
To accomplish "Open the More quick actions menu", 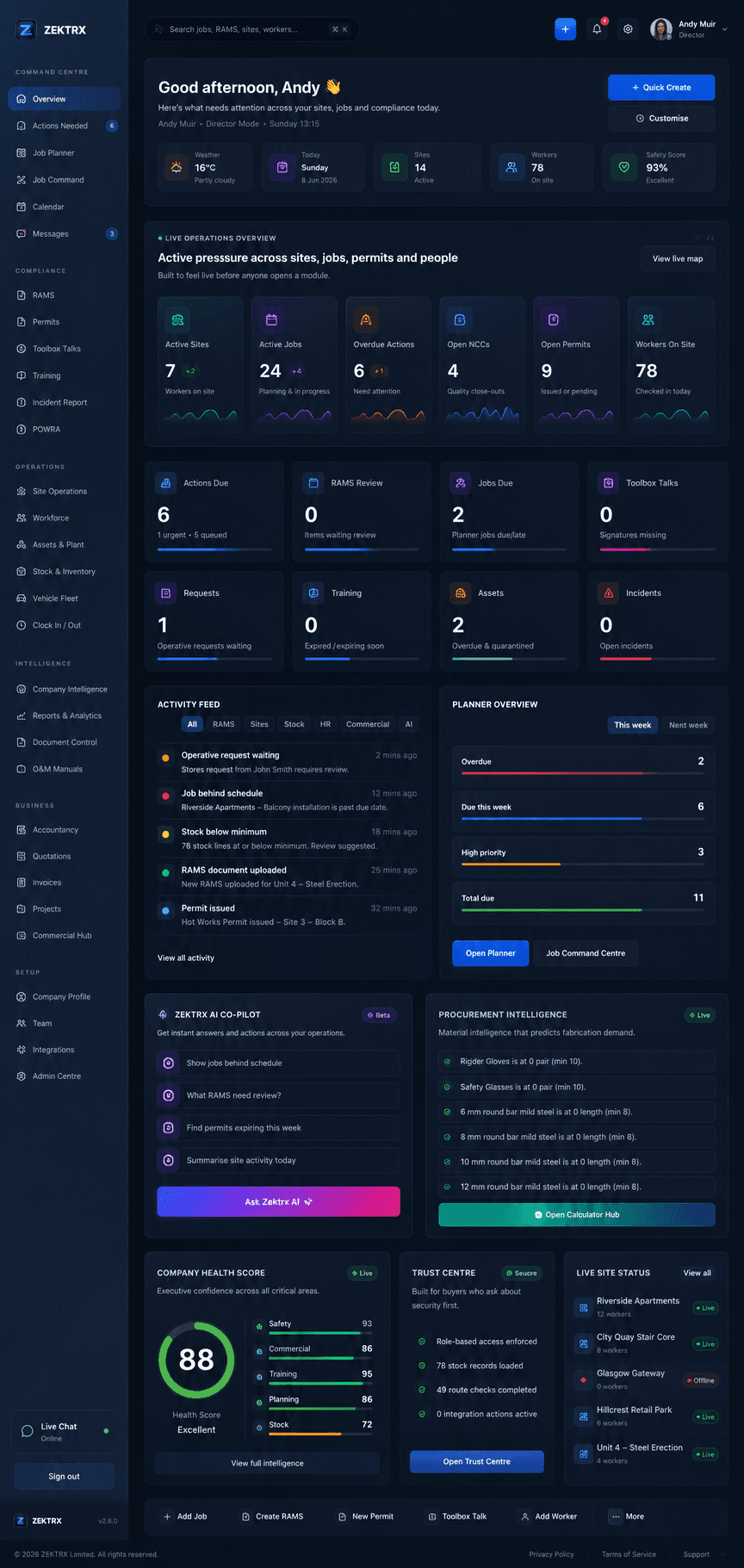I will tap(627, 1516).
